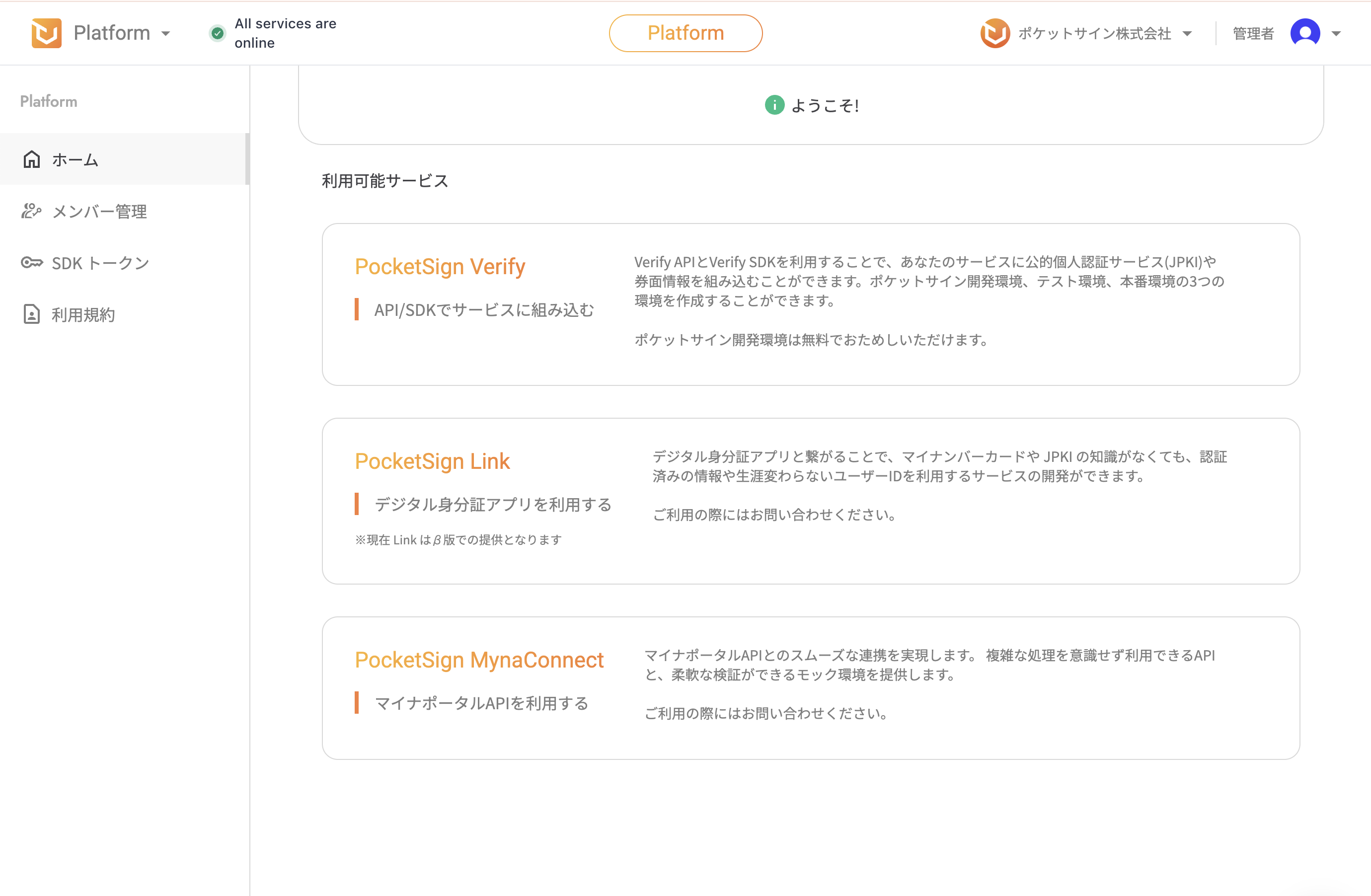This screenshot has height=896, width=1371.
Task: Click the ポケットサイン株式会社 organization name
Action: [x=1094, y=33]
